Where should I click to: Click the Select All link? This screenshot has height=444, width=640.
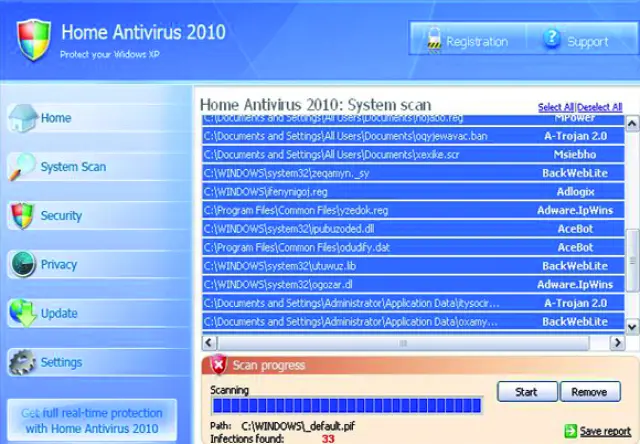556,107
